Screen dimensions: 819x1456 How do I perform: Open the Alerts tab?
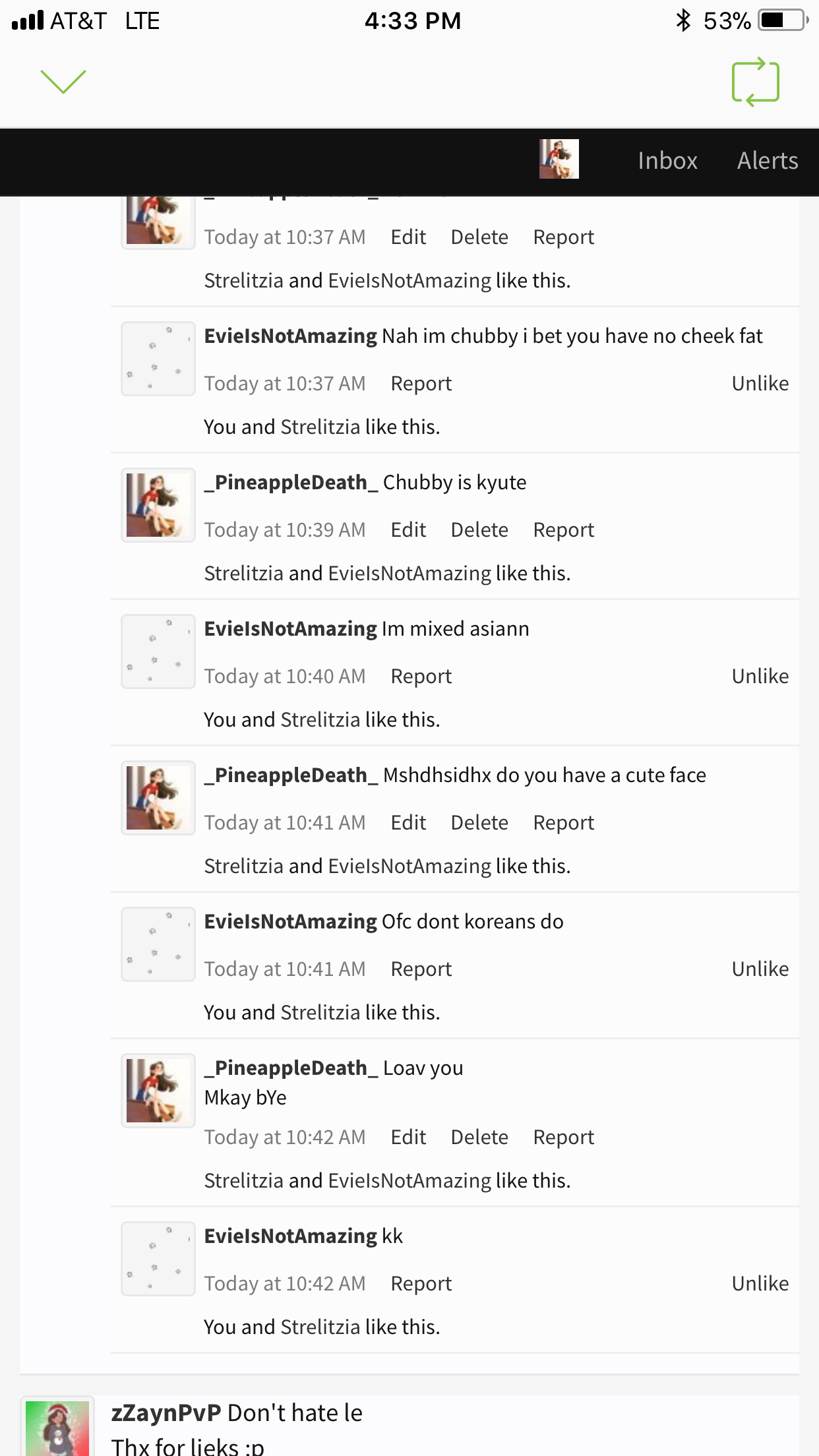tap(768, 161)
